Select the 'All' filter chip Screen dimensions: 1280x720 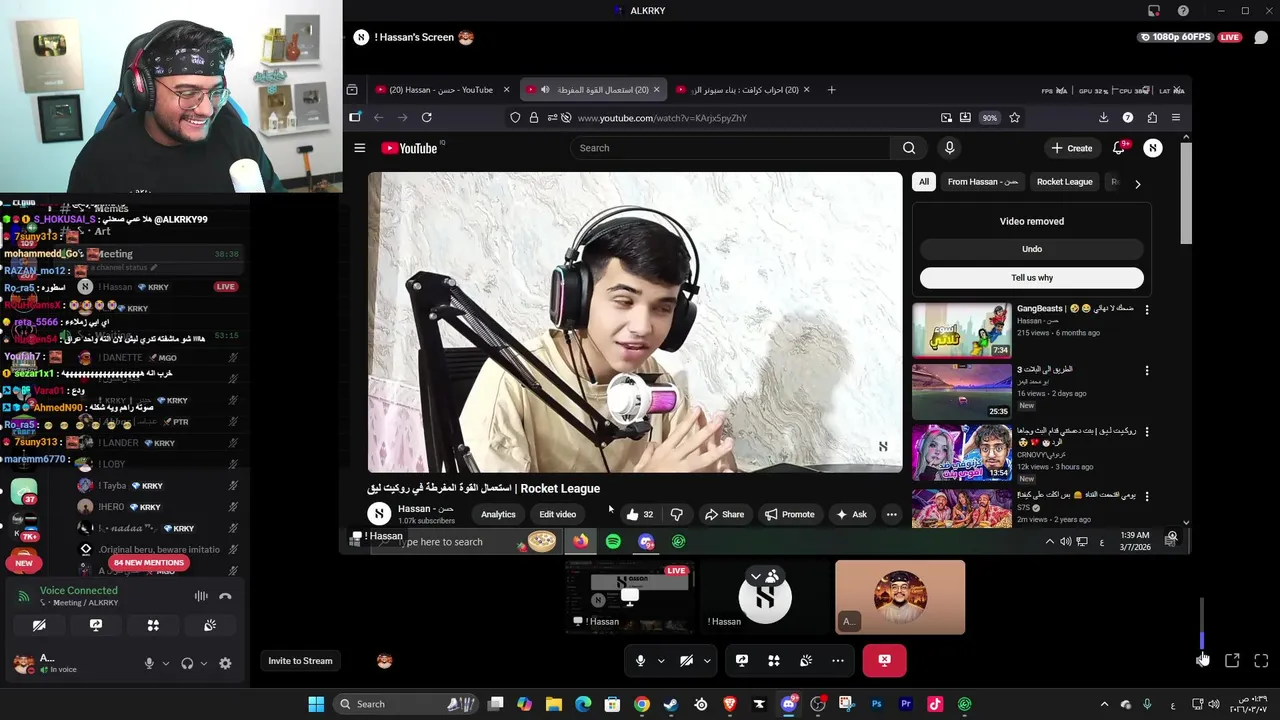924,182
